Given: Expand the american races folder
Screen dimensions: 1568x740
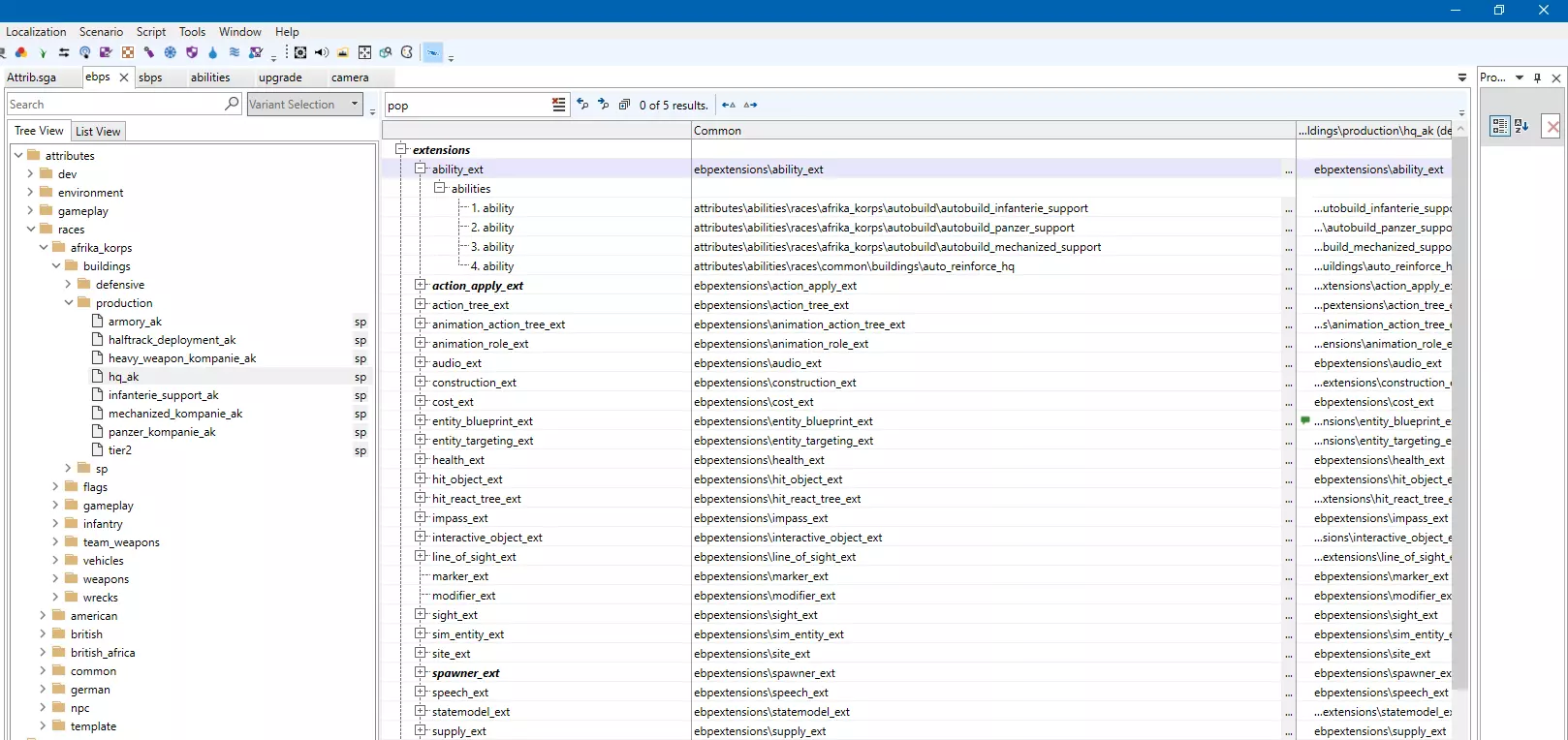Looking at the screenshot, I should click(x=43, y=616).
